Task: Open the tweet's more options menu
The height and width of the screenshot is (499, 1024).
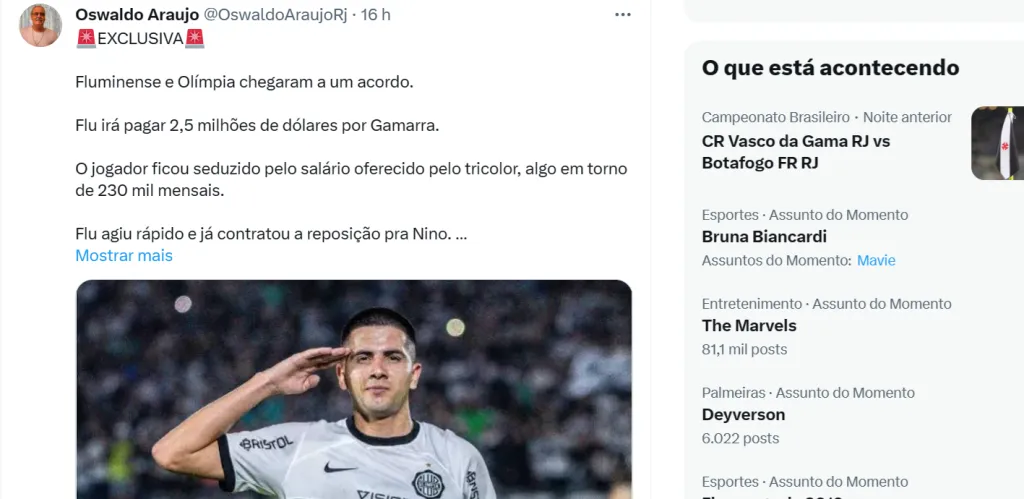Action: point(622,15)
